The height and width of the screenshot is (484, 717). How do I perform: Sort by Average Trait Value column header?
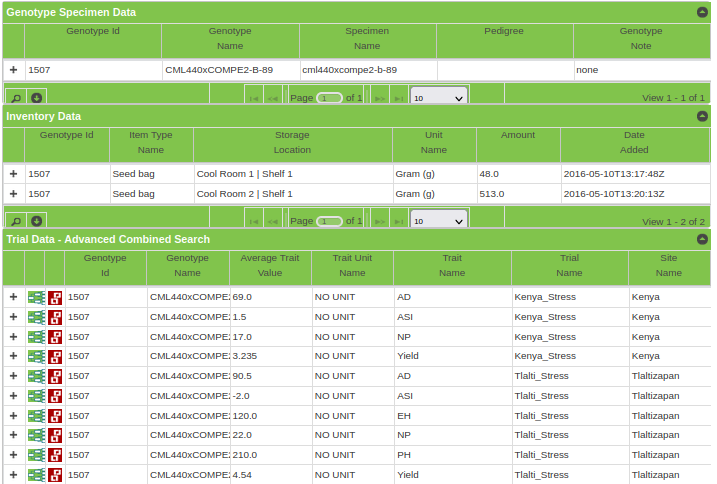tap(269, 265)
